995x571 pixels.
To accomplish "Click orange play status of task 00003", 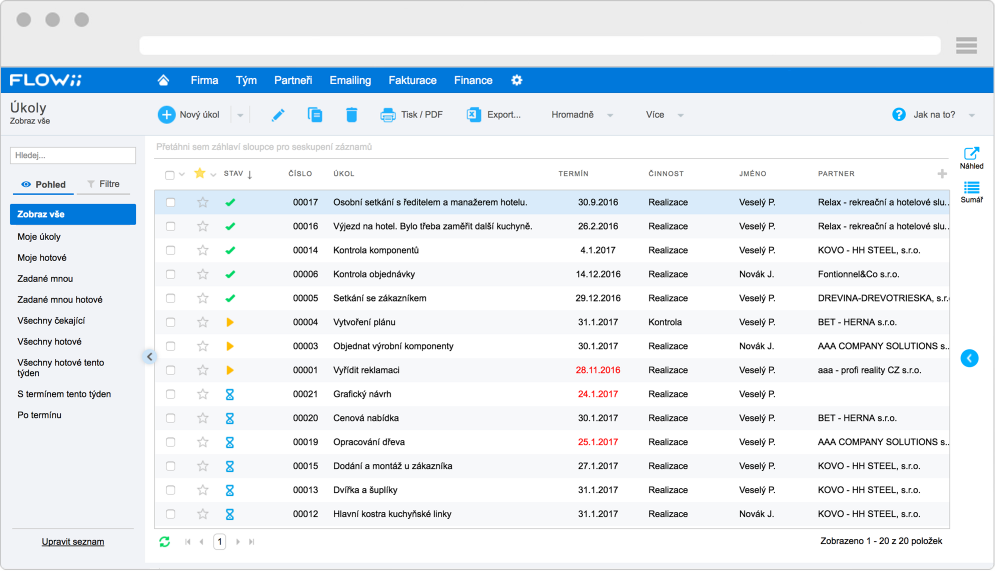I will point(230,346).
